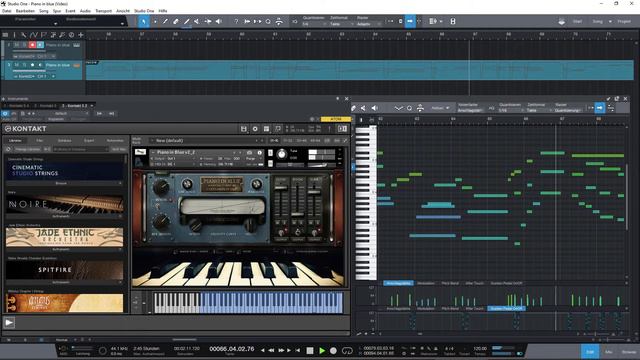Open the Edit view button at bottom right

[590, 351]
